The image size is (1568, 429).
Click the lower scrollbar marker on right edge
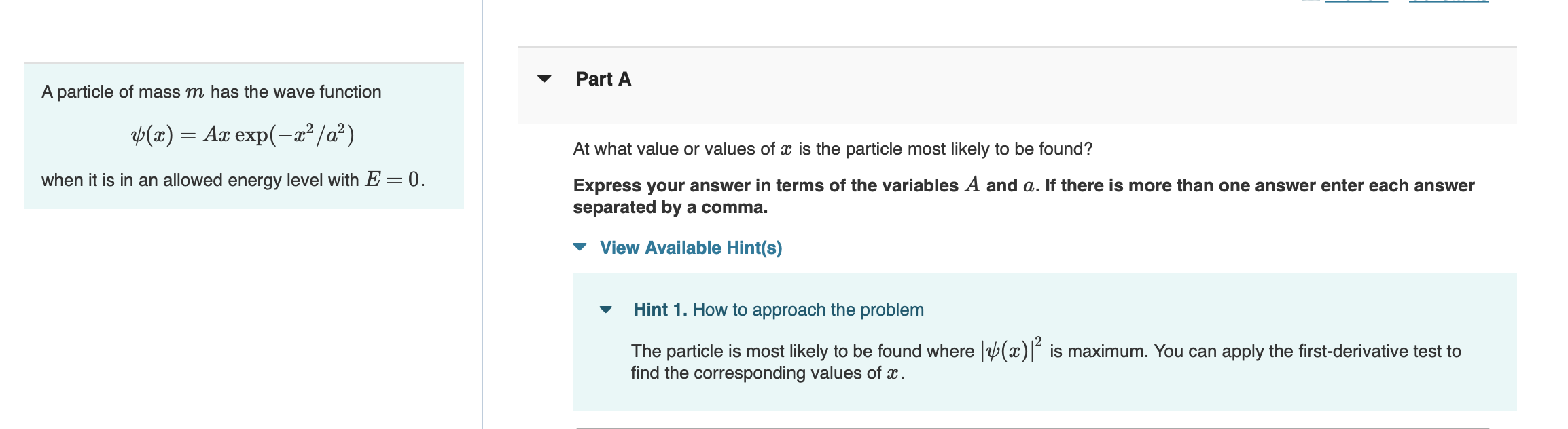click(x=1552, y=214)
